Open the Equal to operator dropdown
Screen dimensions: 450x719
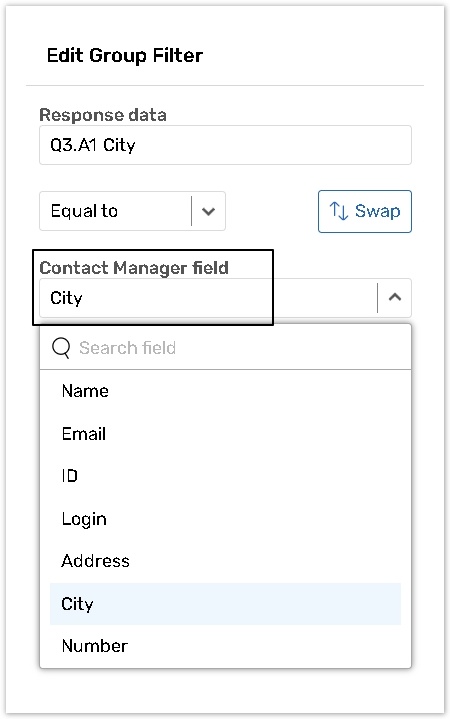pyautogui.click(x=132, y=211)
